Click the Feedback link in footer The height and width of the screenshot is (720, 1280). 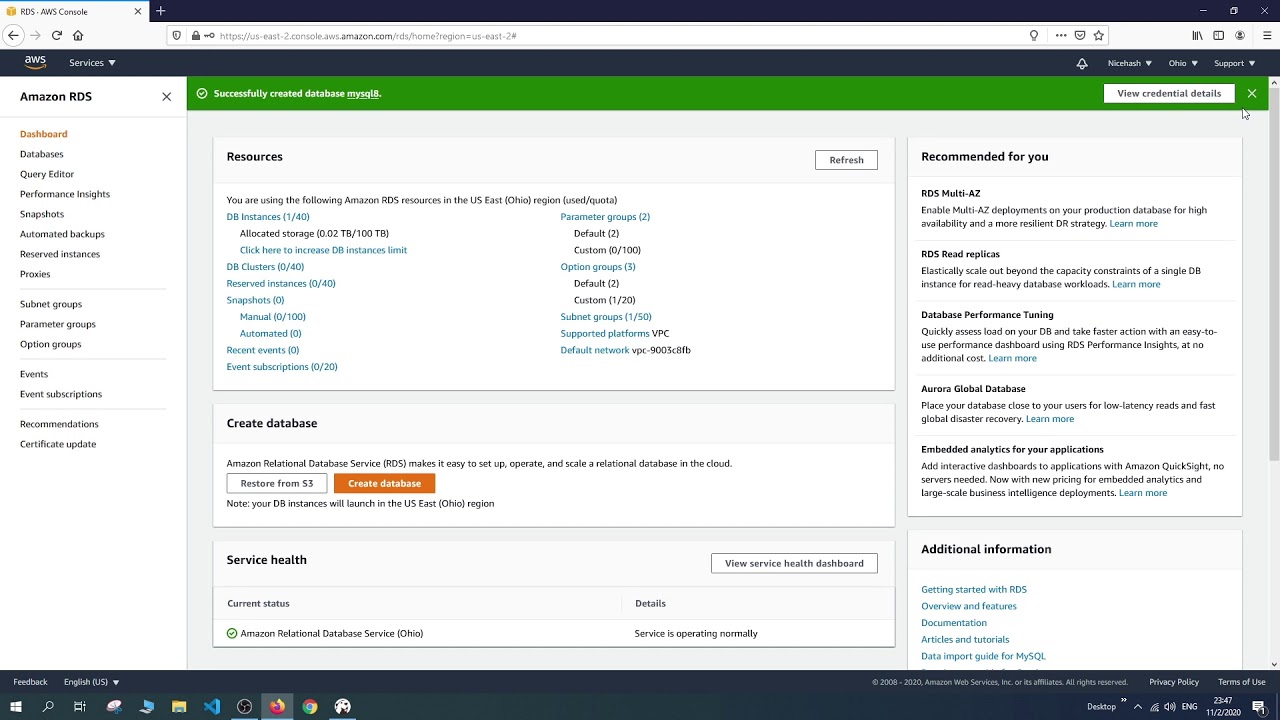[30, 682]
